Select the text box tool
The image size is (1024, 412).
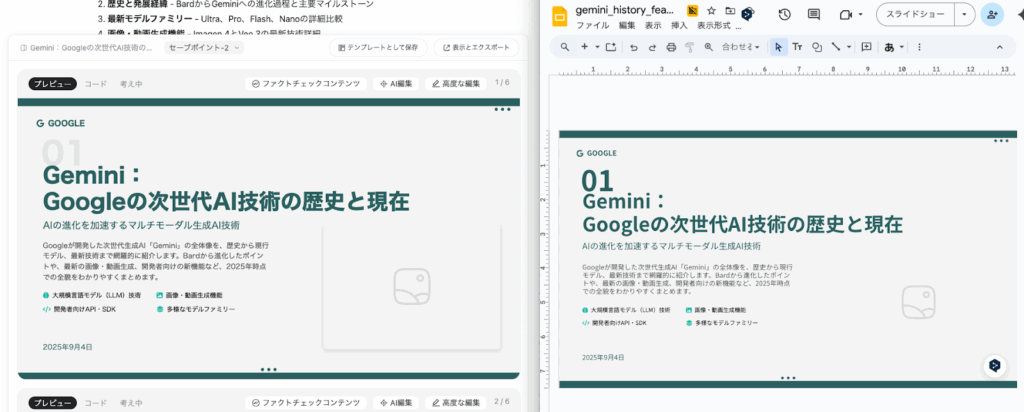797,47
